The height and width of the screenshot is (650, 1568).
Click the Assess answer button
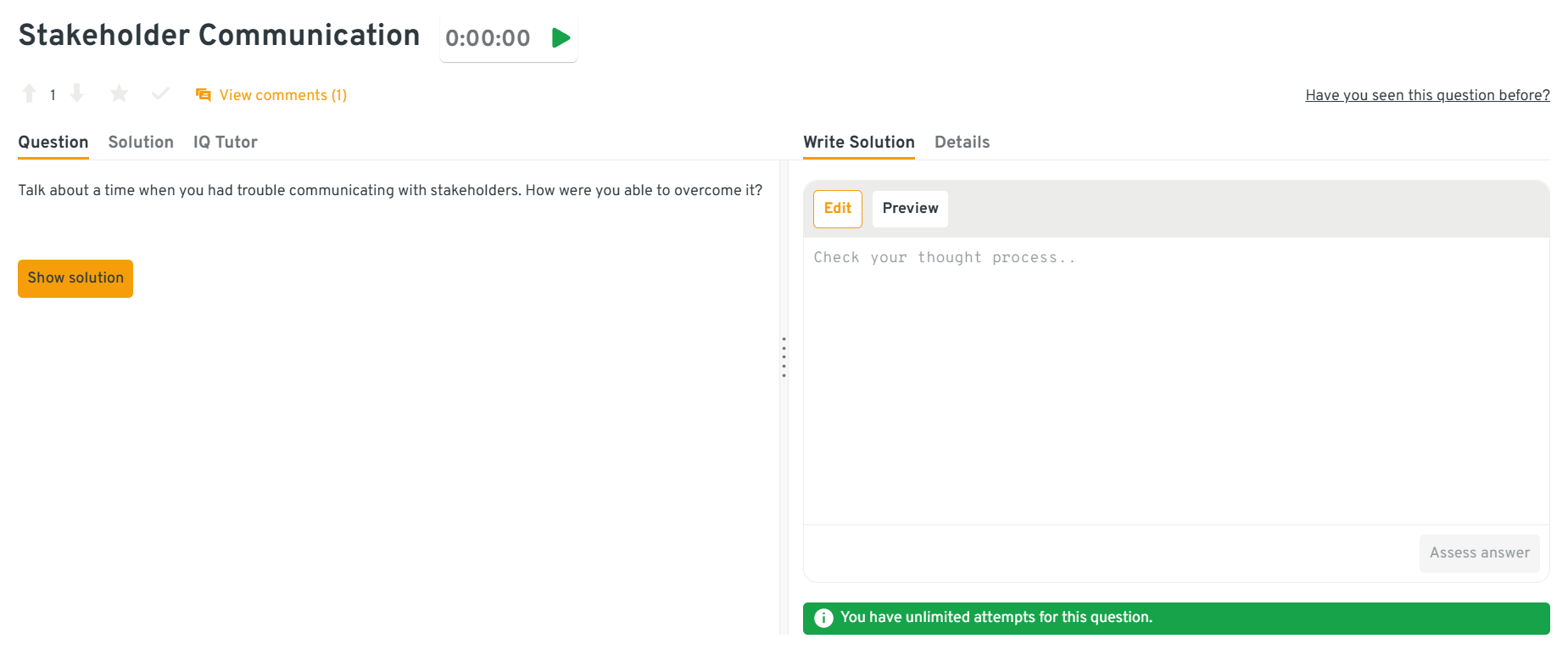click(1479, 553)
